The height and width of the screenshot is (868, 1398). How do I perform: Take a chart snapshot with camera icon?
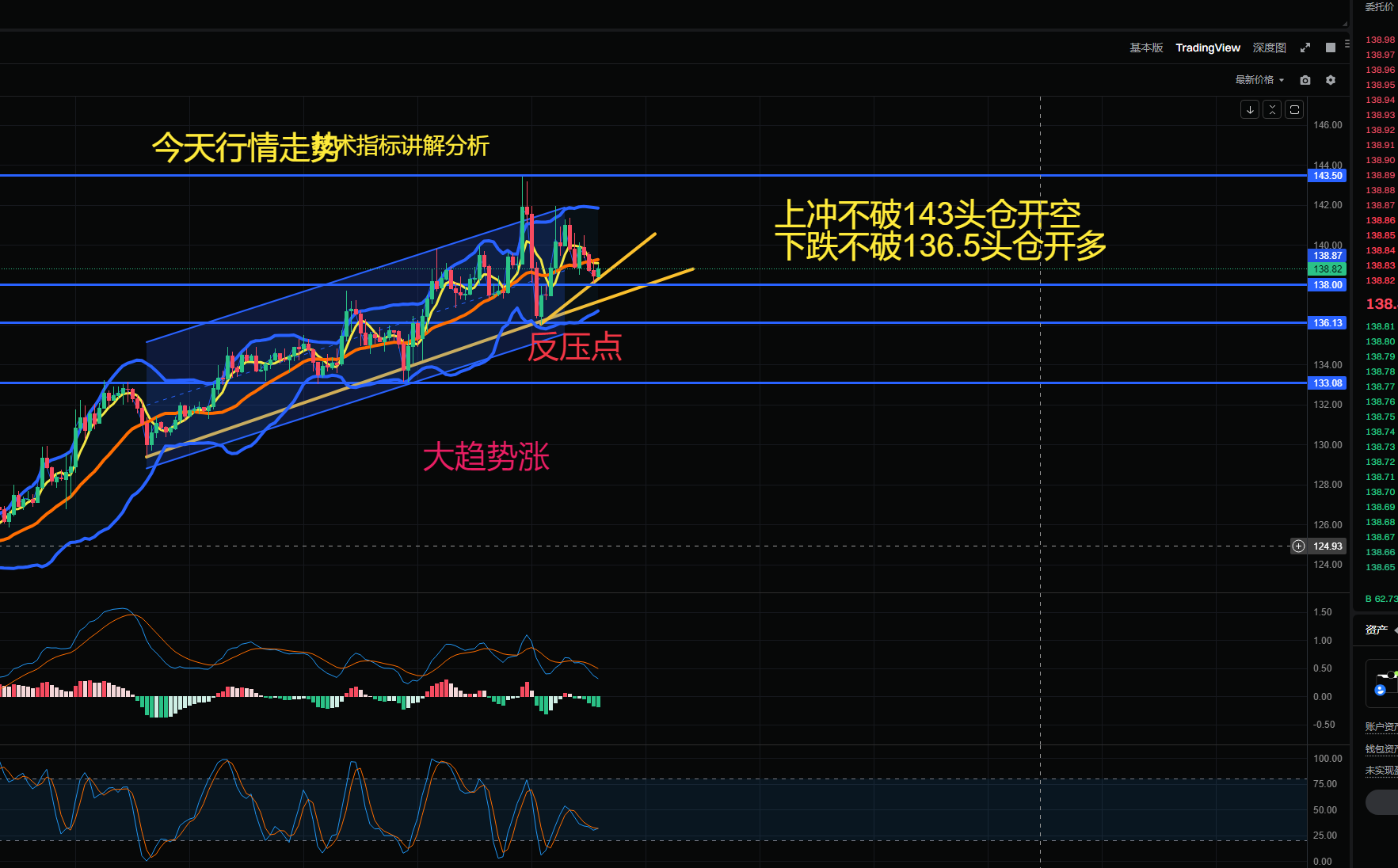click(x=1305, y=80)
